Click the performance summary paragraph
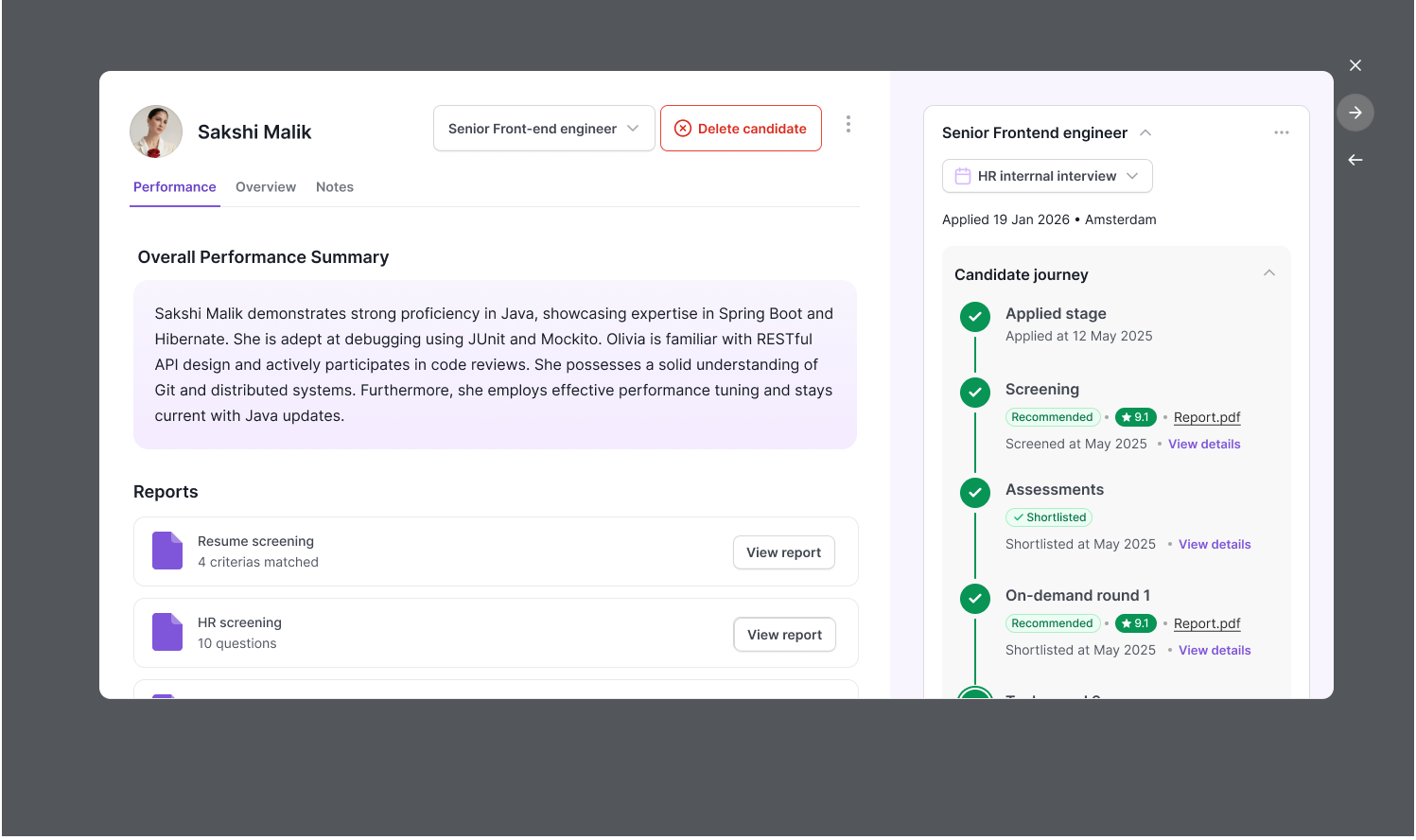 tap(494, 364)
